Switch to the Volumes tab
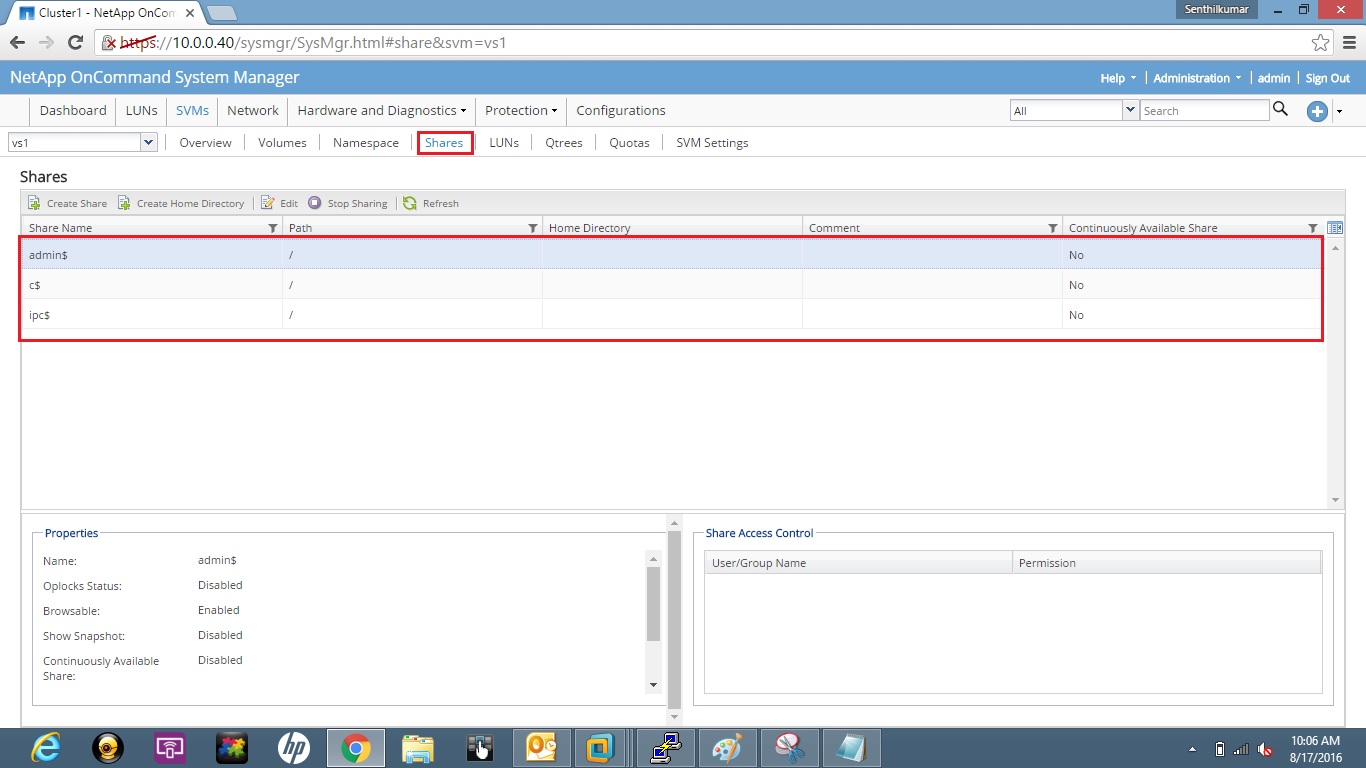1366x768 pixels. 281,142
